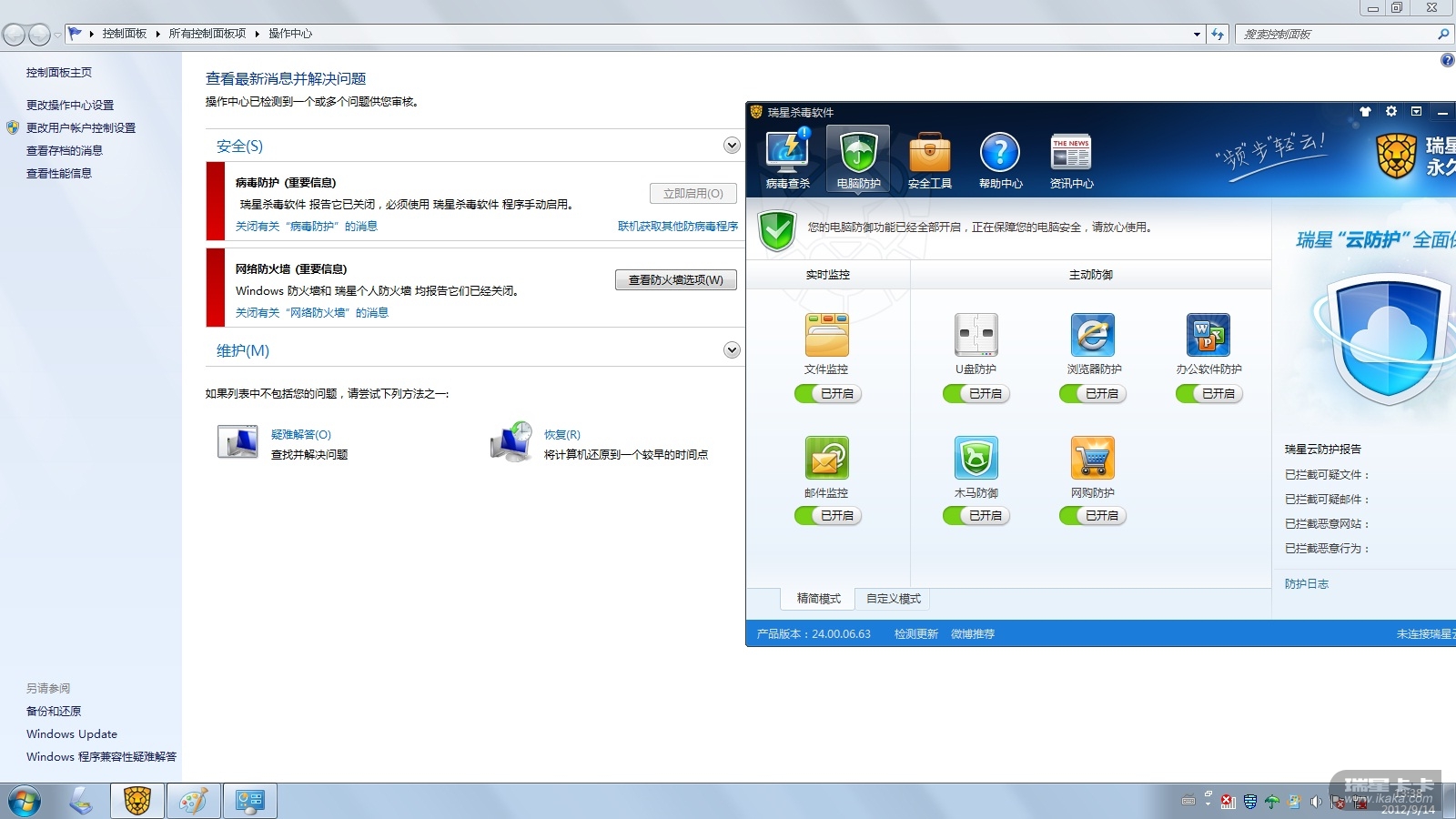
Task: Click 关闭有关"网络防火墙"的消息 link
Action: tap(312, 313)
